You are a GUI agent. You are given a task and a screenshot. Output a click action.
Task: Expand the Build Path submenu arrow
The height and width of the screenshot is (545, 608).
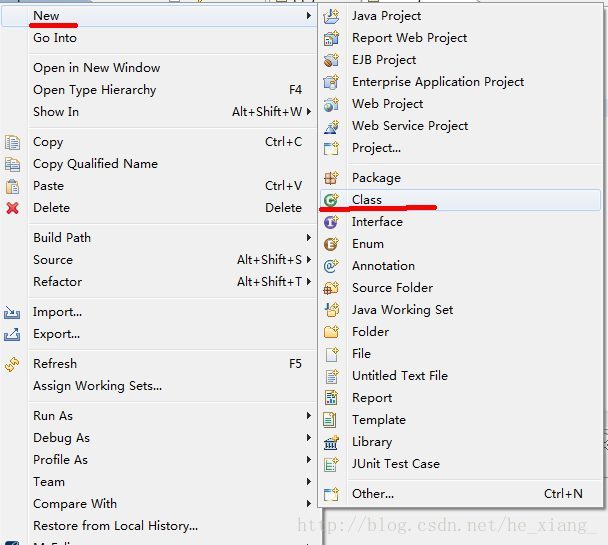[x=309, y=237]
